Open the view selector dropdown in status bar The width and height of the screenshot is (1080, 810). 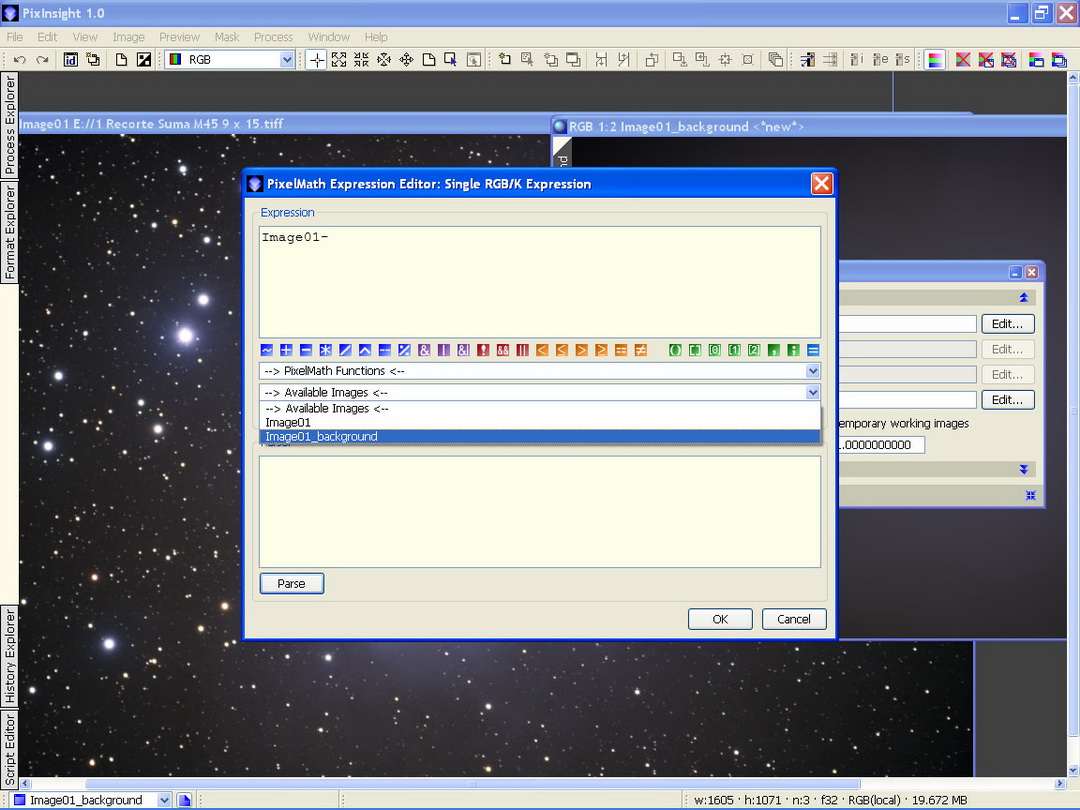[x=164, y=800]
